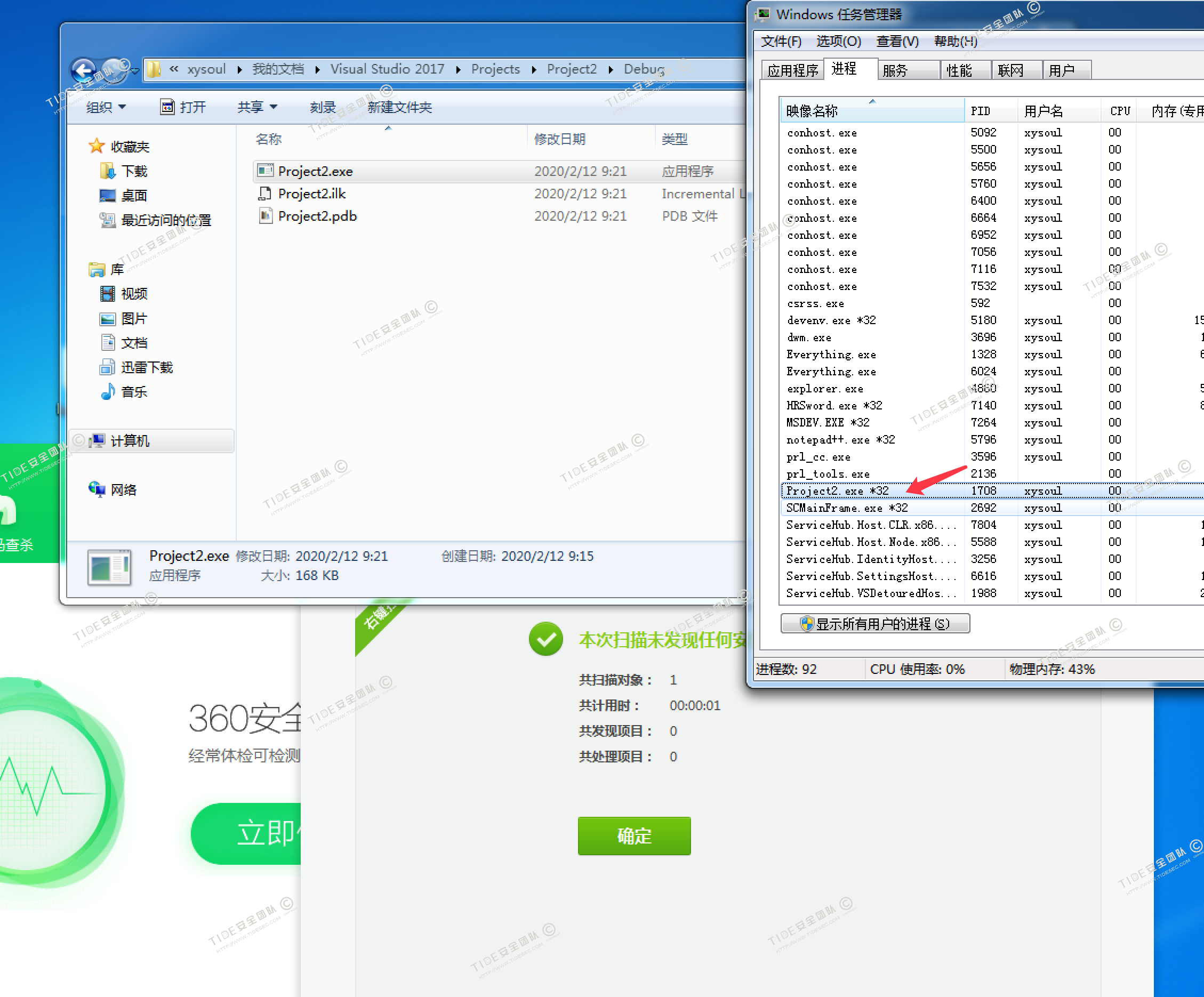The height and width of the screenshot is (997, 1204).
Task: Click the 迅雷下载 library icon
Action: (107, 367)
